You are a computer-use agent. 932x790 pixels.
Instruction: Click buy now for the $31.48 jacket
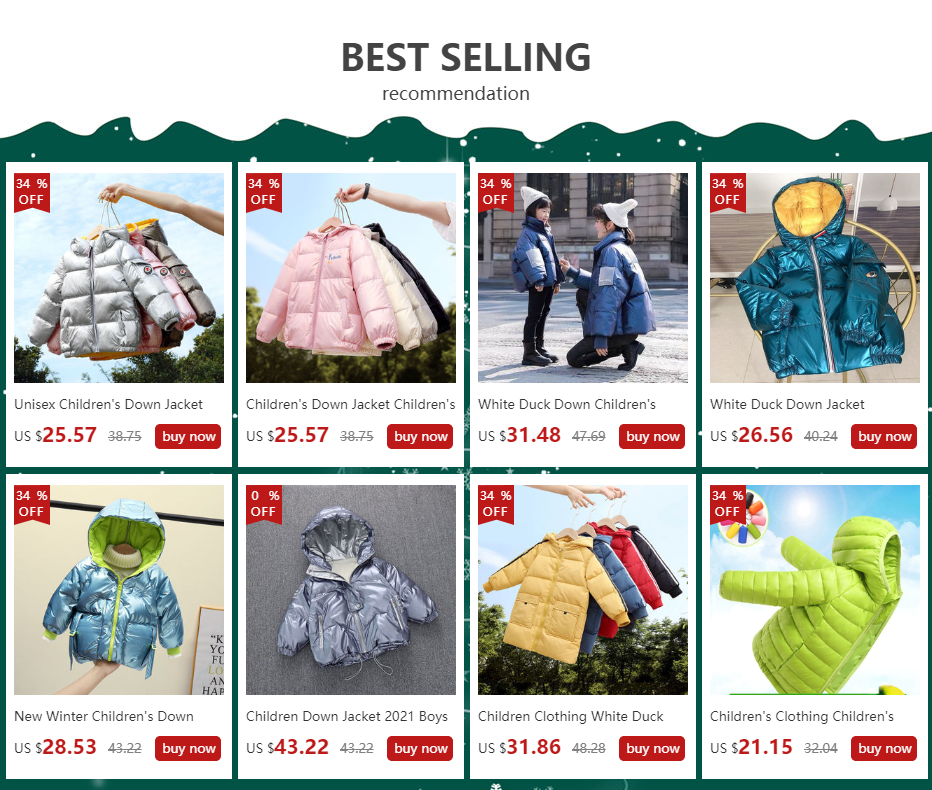(x=652, y=436)
